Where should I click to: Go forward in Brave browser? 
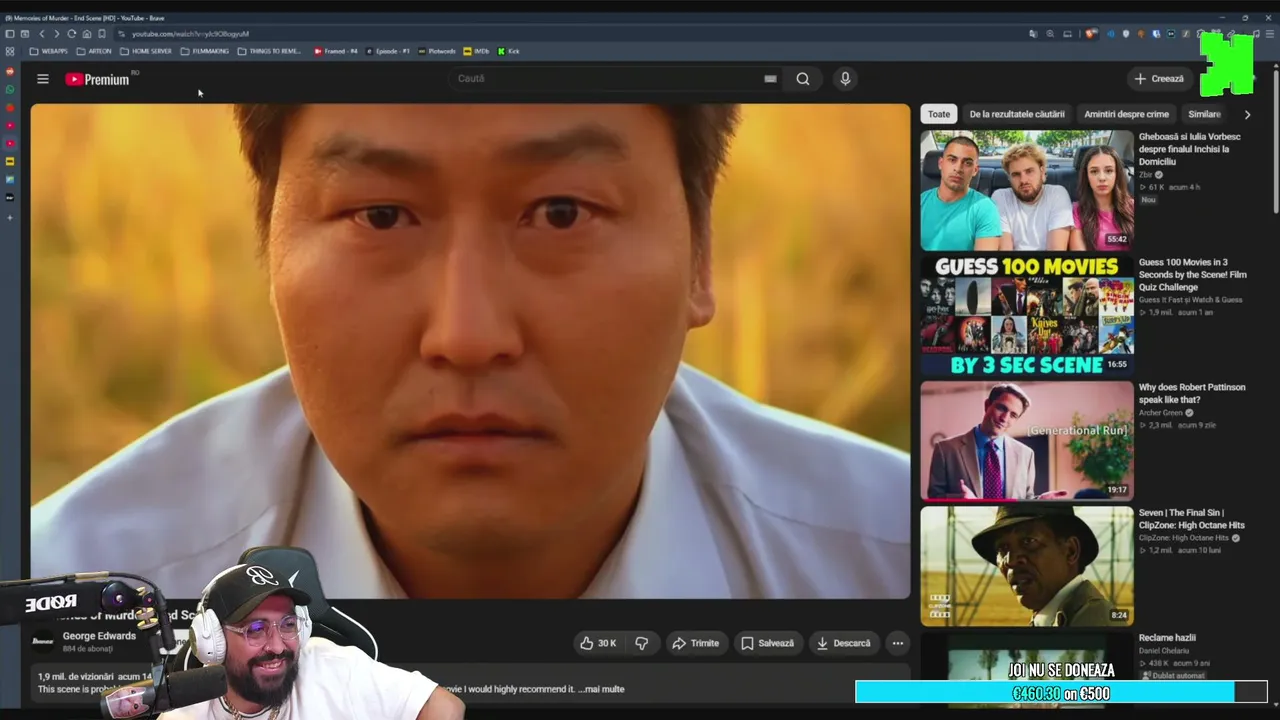coord(56,34)
